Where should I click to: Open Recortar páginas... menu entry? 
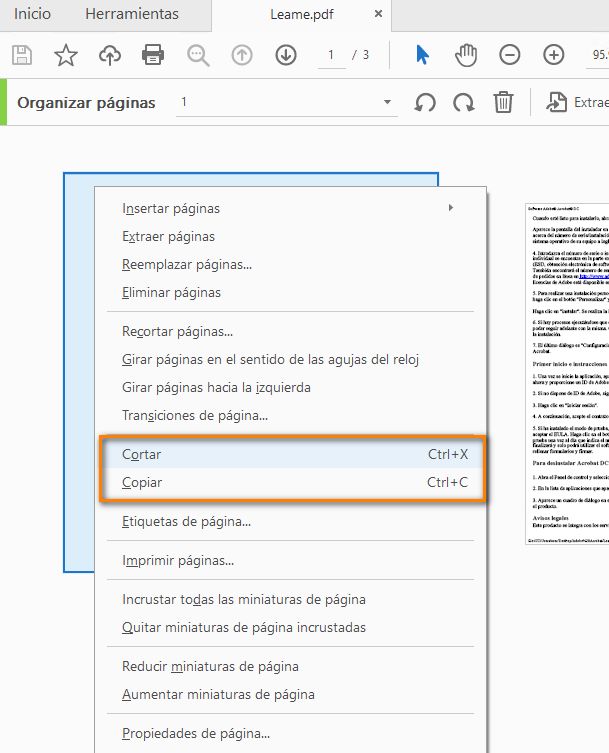pyautogui.click(x=291, y=331)
